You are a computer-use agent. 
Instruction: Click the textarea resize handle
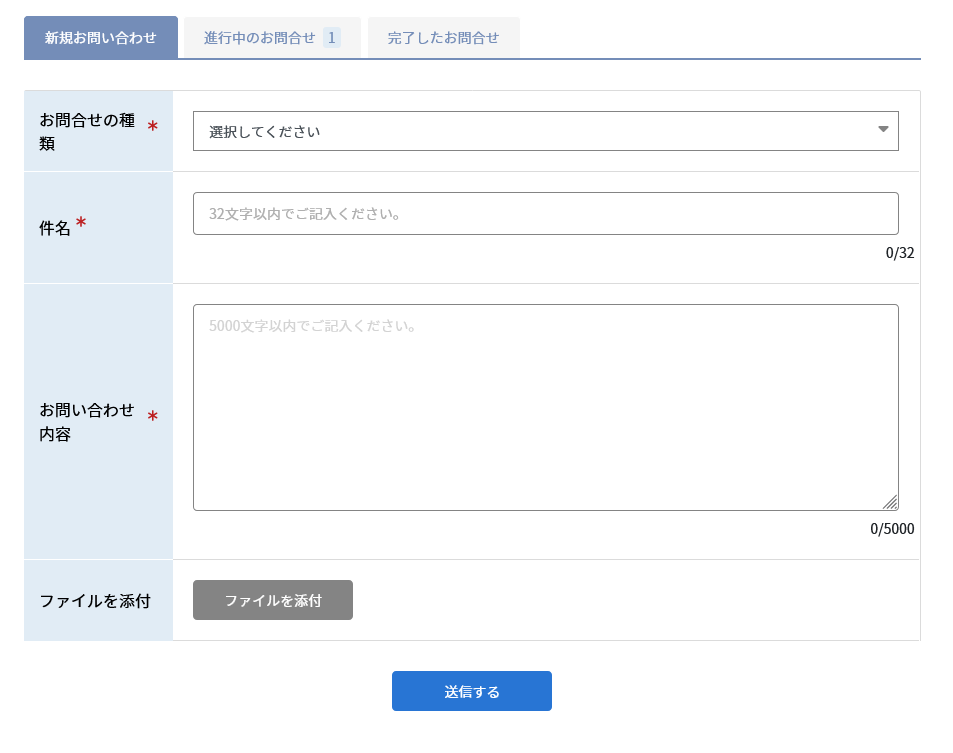[x=890, y=502]
